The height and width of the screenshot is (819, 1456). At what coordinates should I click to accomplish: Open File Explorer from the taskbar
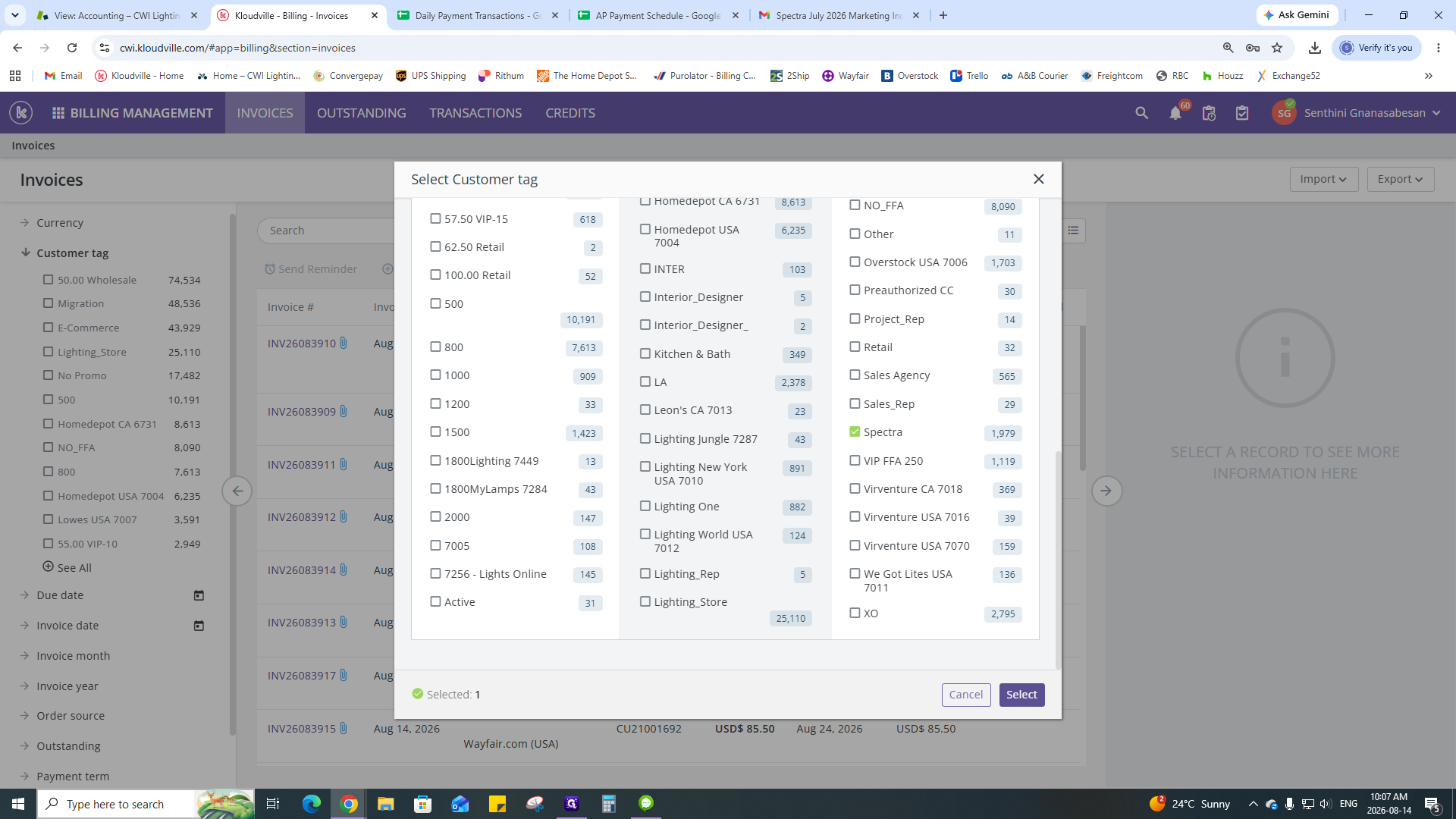tap(386, 804)
